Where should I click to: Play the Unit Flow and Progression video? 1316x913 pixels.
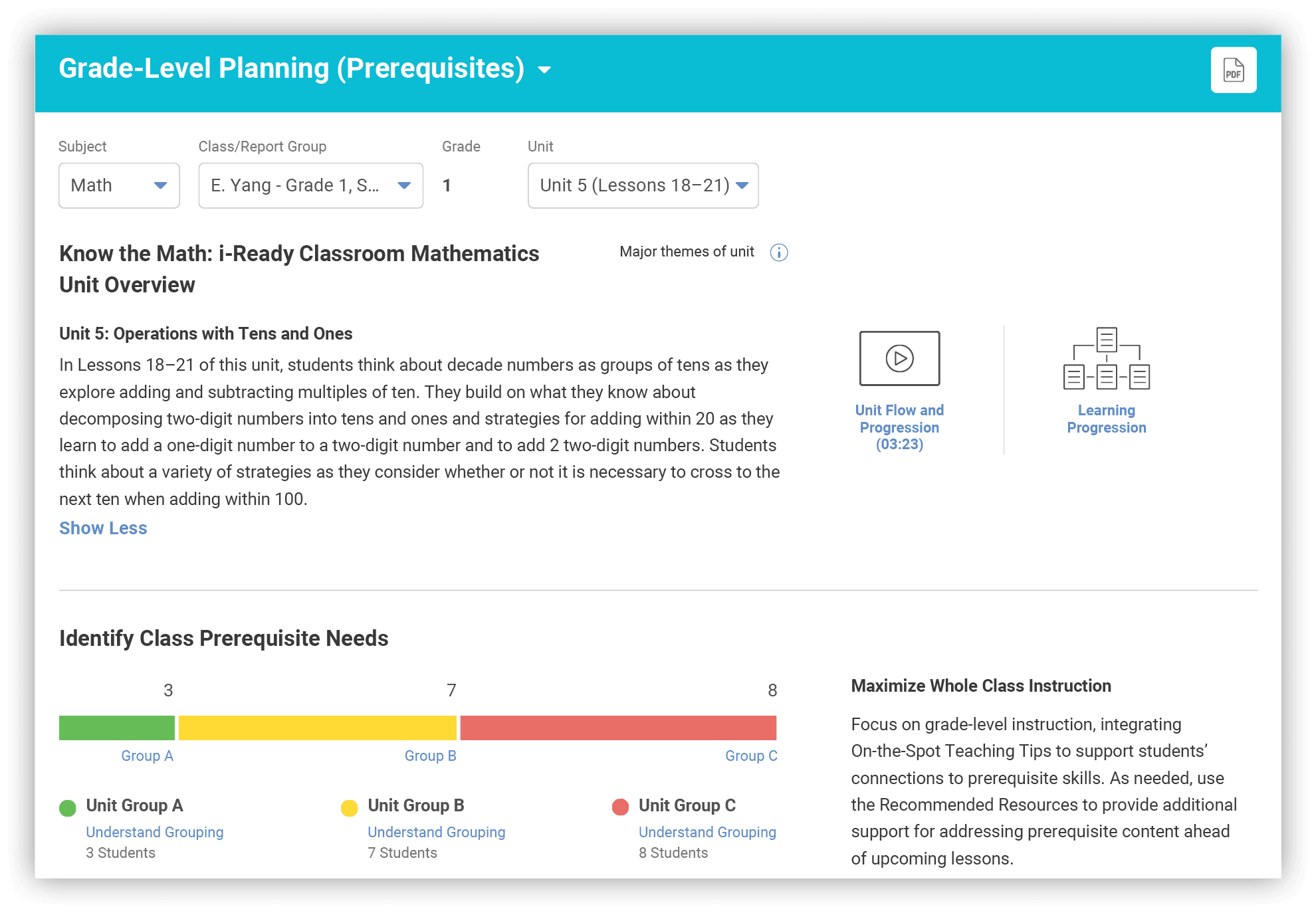click(899, 358)
